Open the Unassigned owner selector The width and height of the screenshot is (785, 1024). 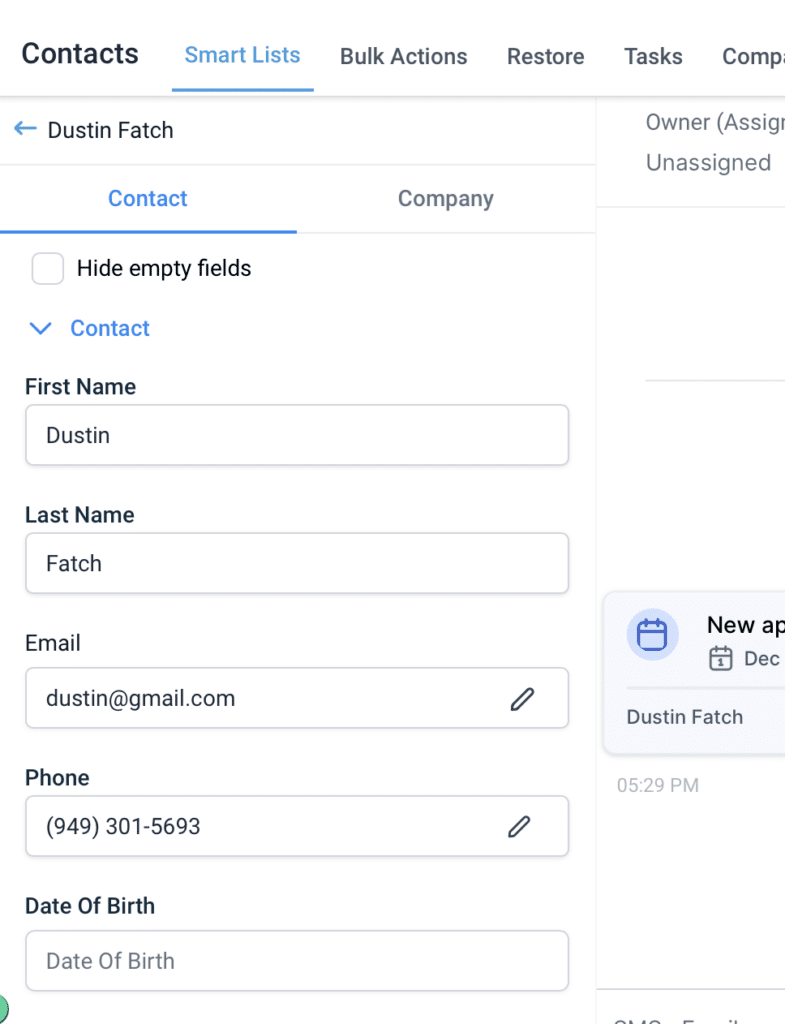709,162
